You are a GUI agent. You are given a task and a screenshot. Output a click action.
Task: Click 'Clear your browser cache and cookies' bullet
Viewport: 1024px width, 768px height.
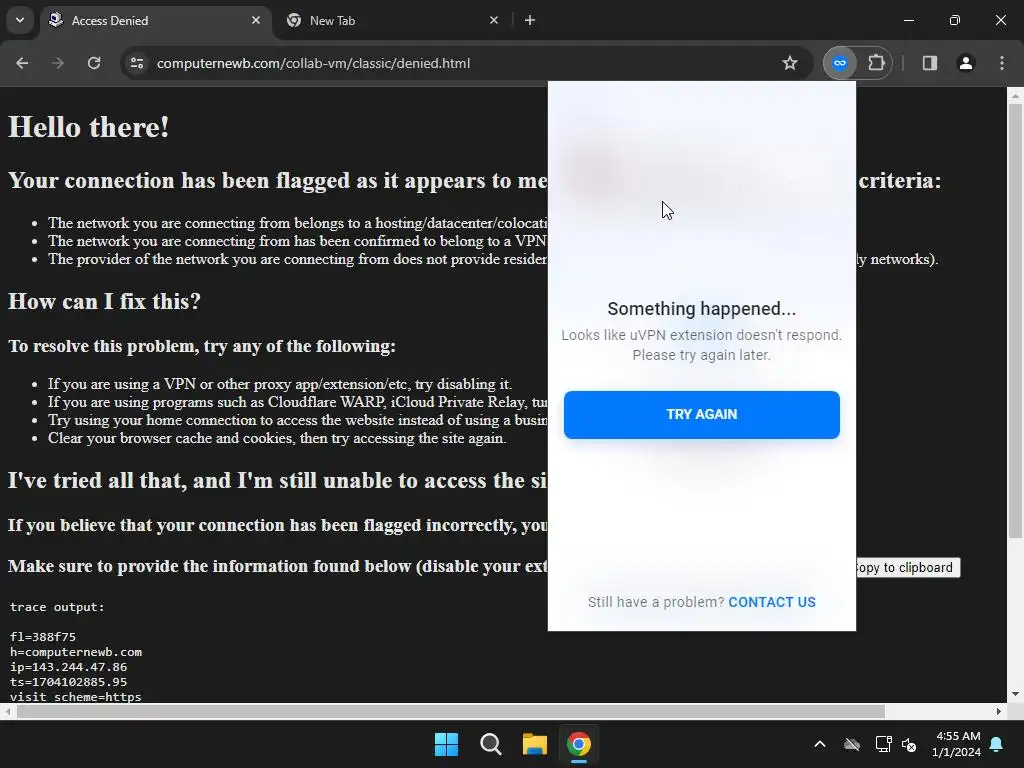(x=277, y=438)
